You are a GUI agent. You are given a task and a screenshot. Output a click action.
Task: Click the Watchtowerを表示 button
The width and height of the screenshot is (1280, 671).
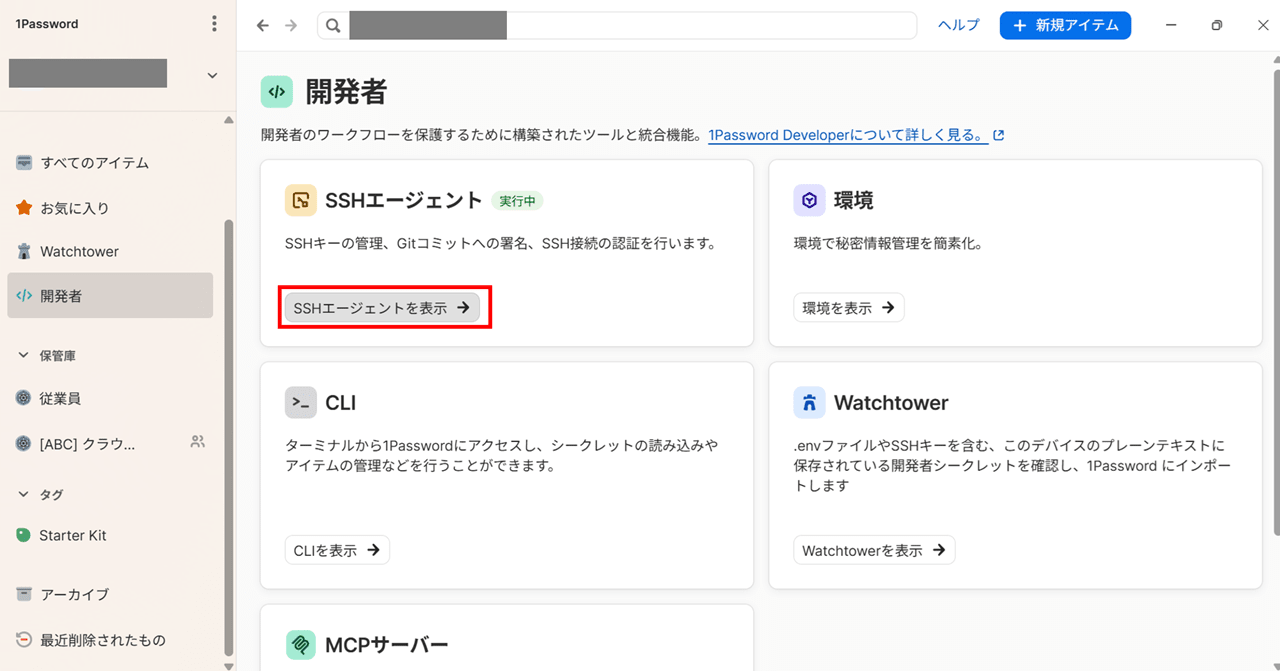point(874,550)
